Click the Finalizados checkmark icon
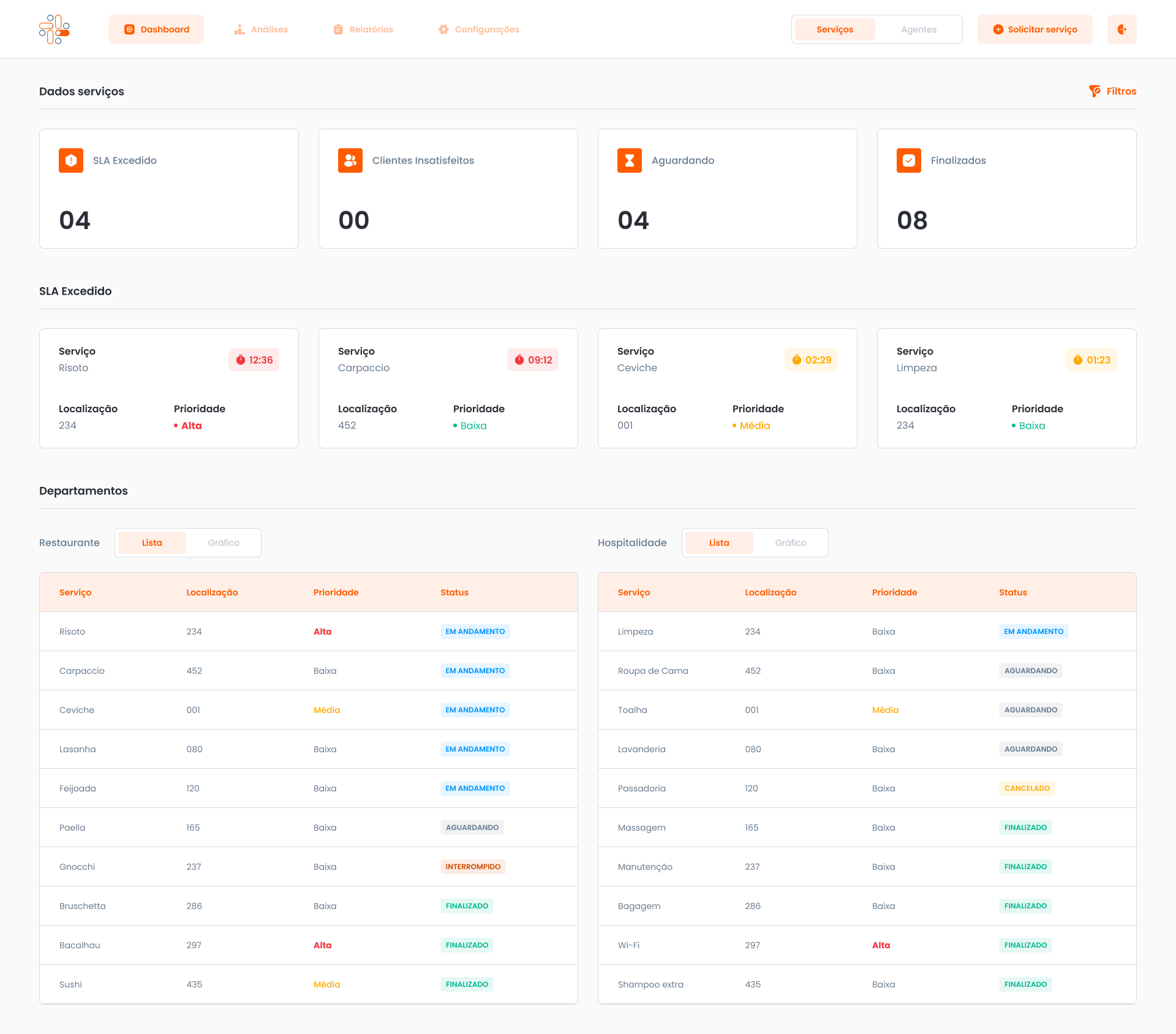The height and width of the screenshot is (1034, 1176). 909,160
